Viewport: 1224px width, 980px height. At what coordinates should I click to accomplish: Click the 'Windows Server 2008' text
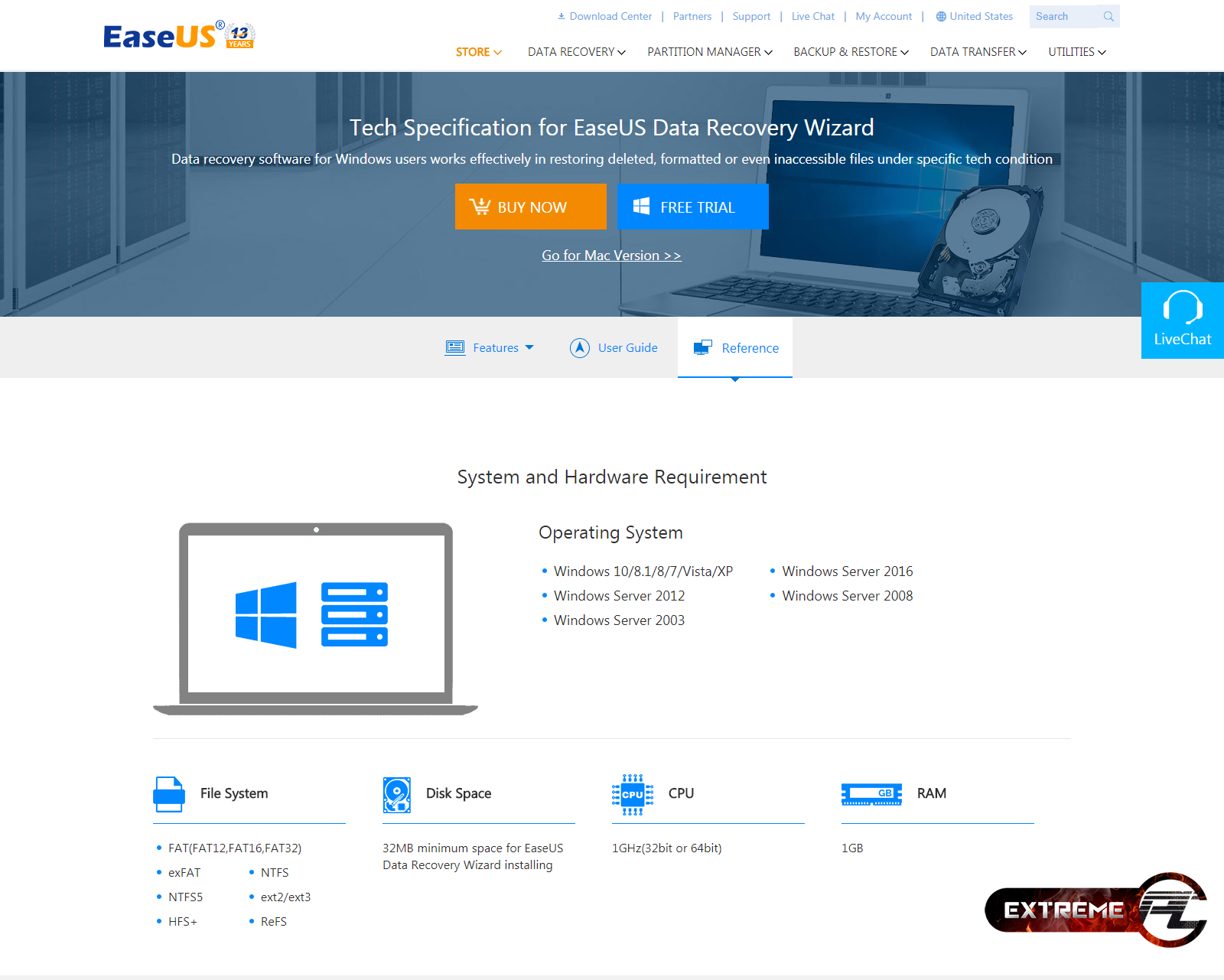tap(848, 596)
